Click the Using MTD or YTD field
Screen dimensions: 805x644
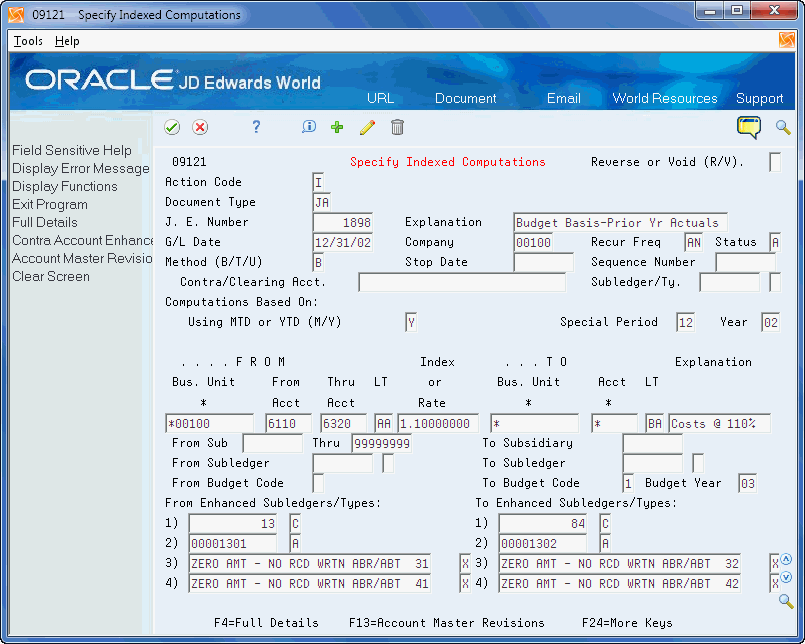point(411,323)
